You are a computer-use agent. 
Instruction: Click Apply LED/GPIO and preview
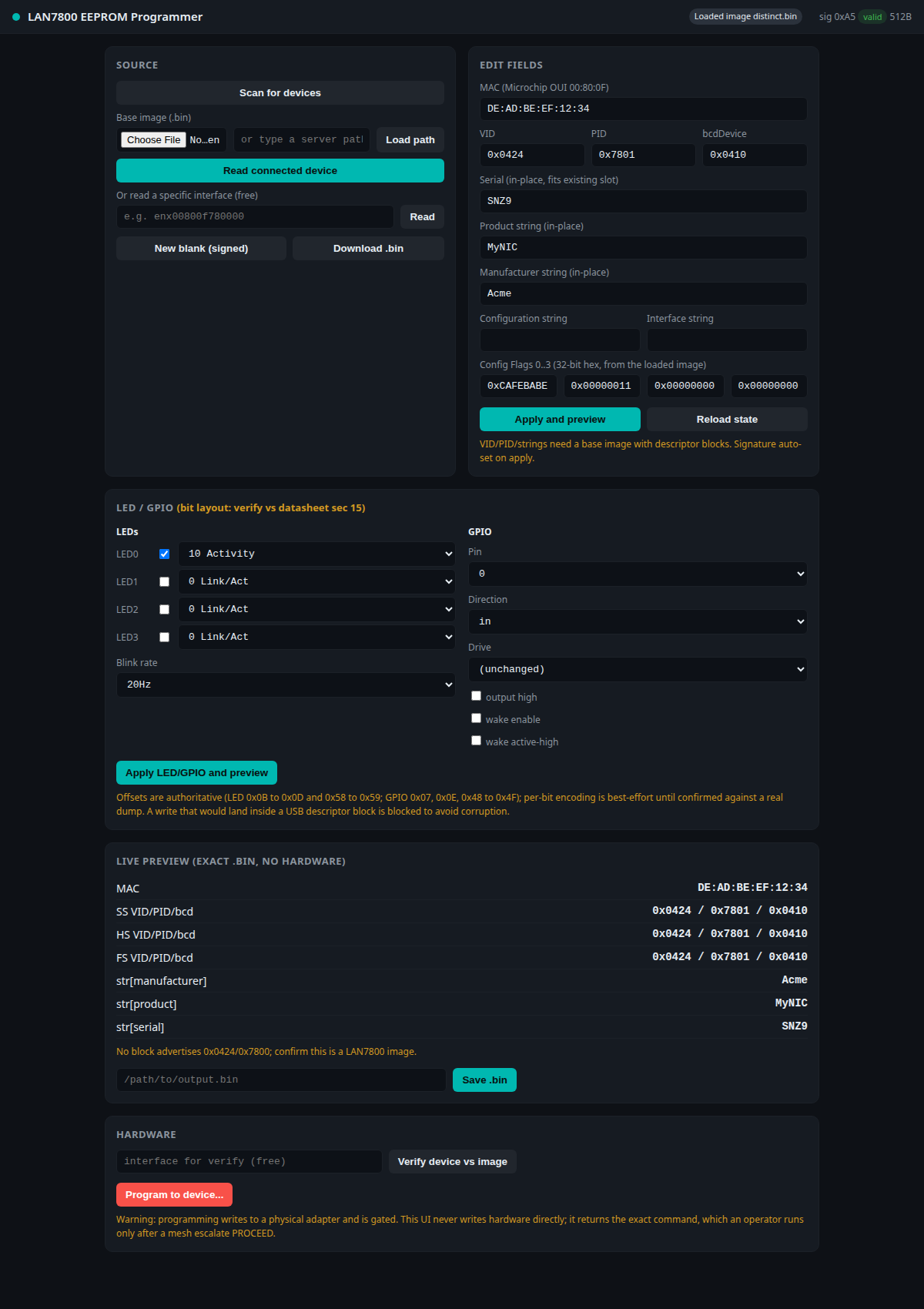[x=196, y=772]
